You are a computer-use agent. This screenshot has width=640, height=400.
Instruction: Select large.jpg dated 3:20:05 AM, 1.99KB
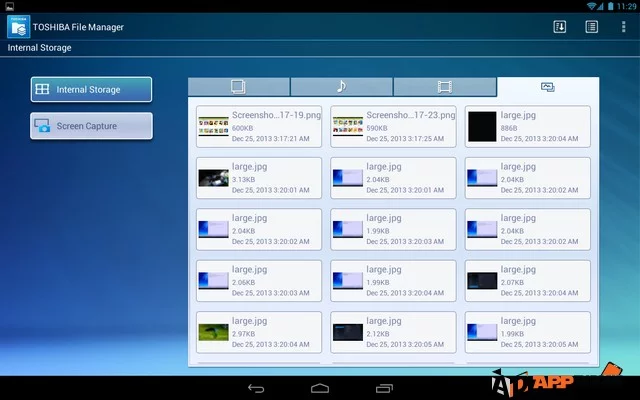[x=527, y=332]
